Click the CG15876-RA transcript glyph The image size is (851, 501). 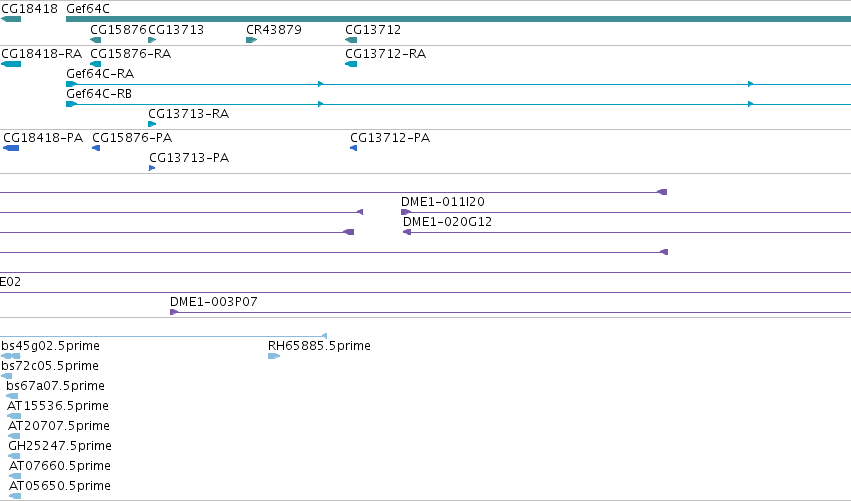pyautogui.click(x=96, y=64)
